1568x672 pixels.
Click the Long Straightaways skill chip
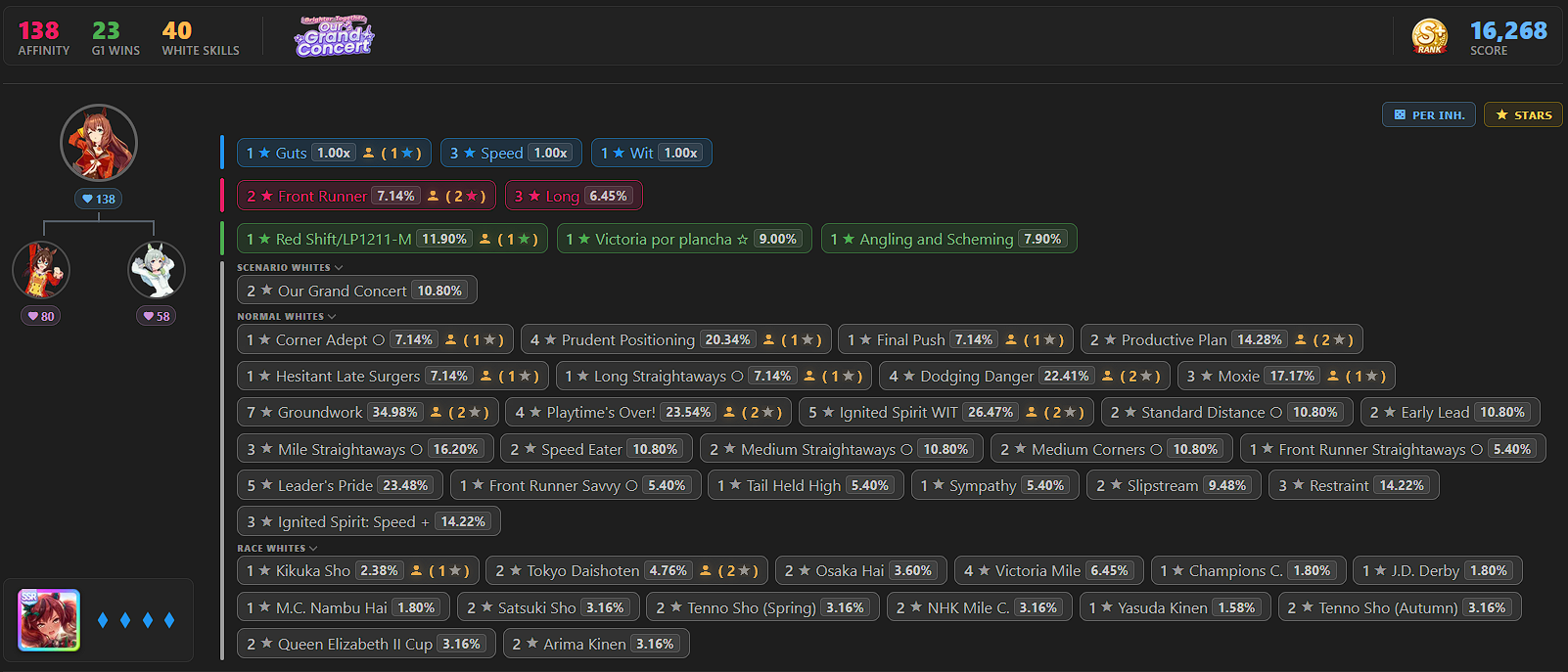tap(714, 376)
